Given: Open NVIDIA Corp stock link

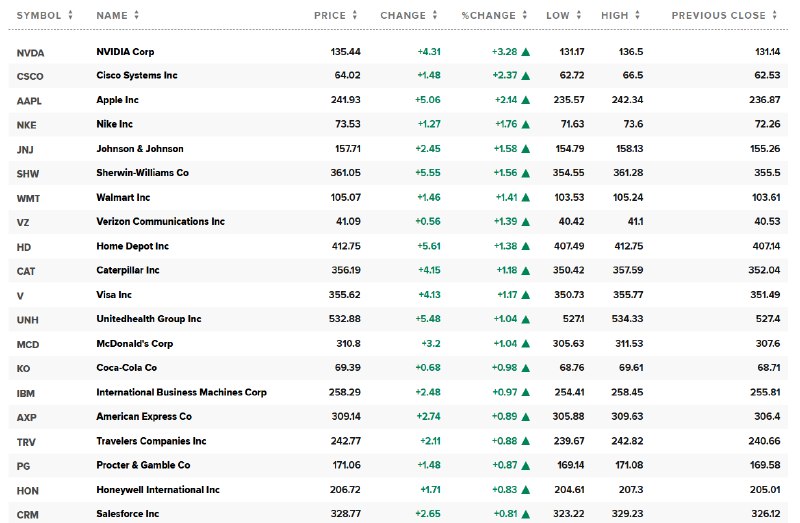Looking at the screenshot, I should coord(125,52).
